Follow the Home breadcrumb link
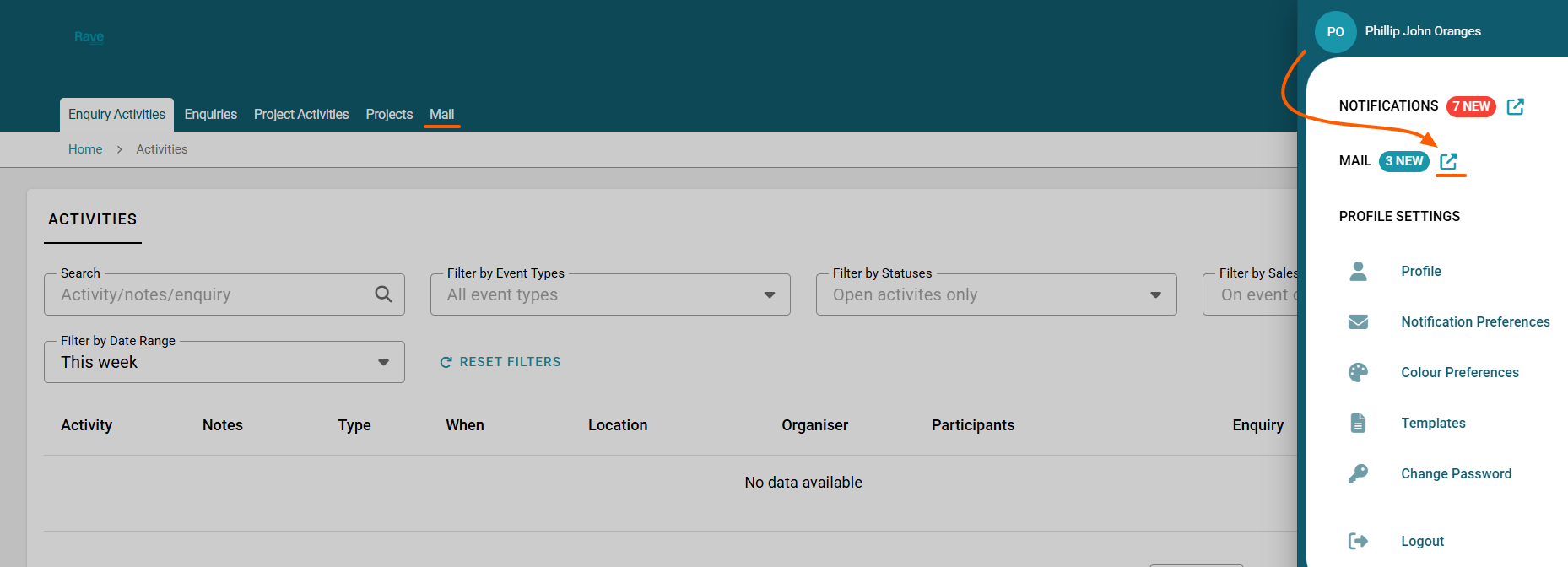1568x567 pixels. point(85,149)
